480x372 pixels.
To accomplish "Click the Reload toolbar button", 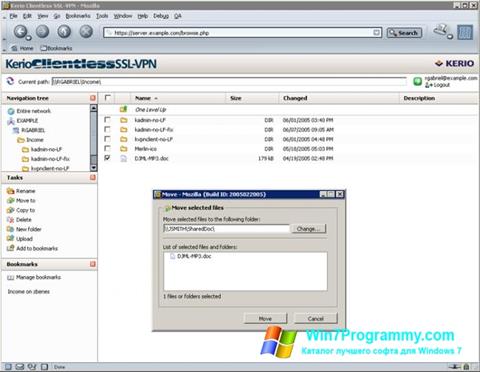I will (x=64, y=32).
